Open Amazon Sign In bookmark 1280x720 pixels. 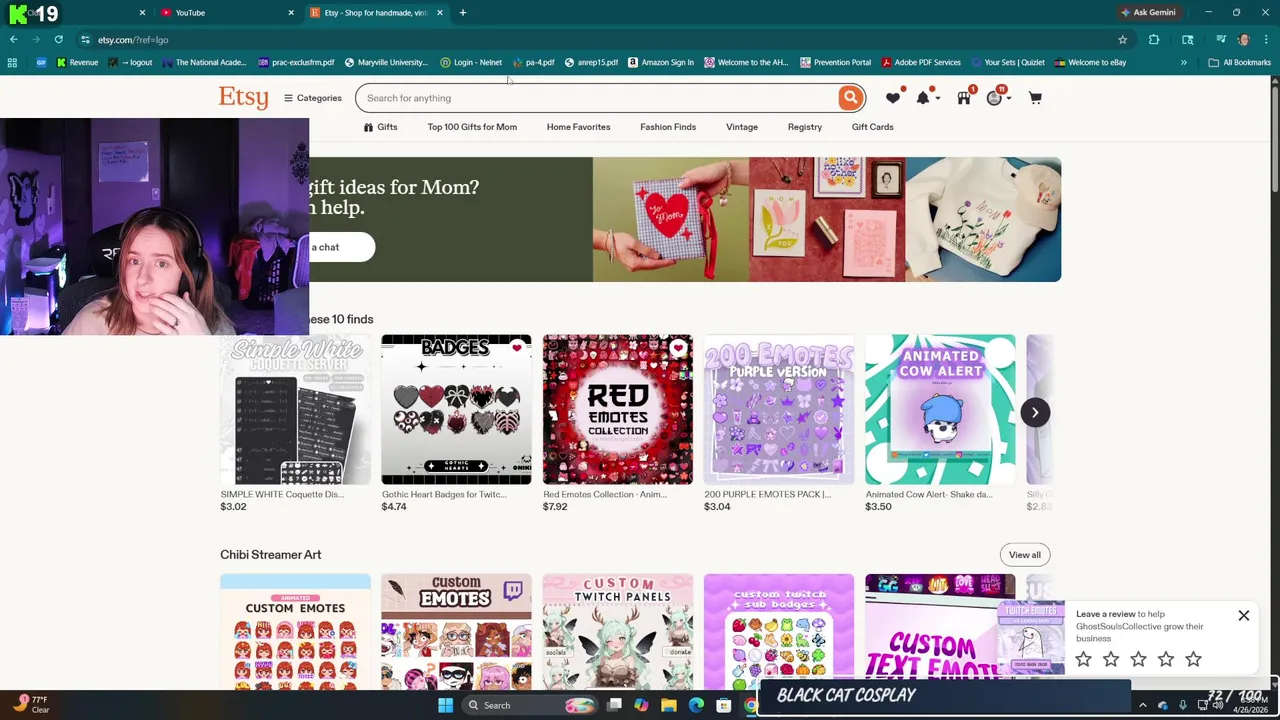click(660, 62)
